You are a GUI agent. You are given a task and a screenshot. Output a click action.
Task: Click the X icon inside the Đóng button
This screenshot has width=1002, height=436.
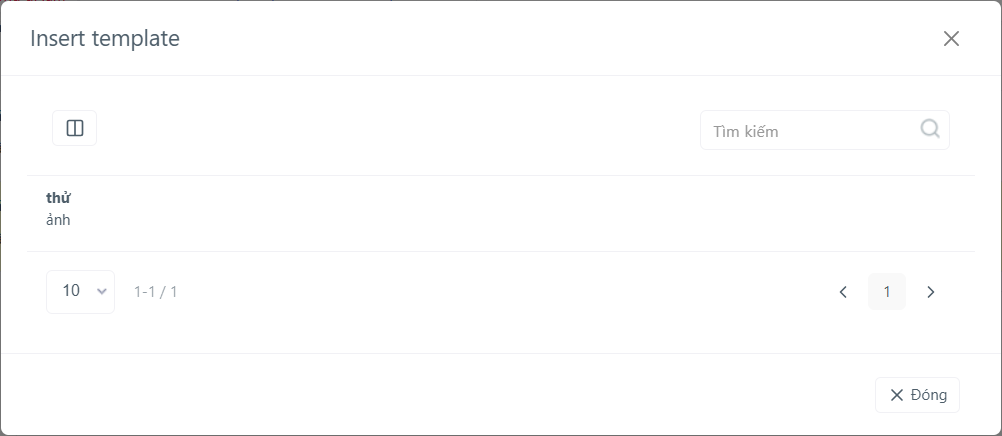[x=897, y=395]
